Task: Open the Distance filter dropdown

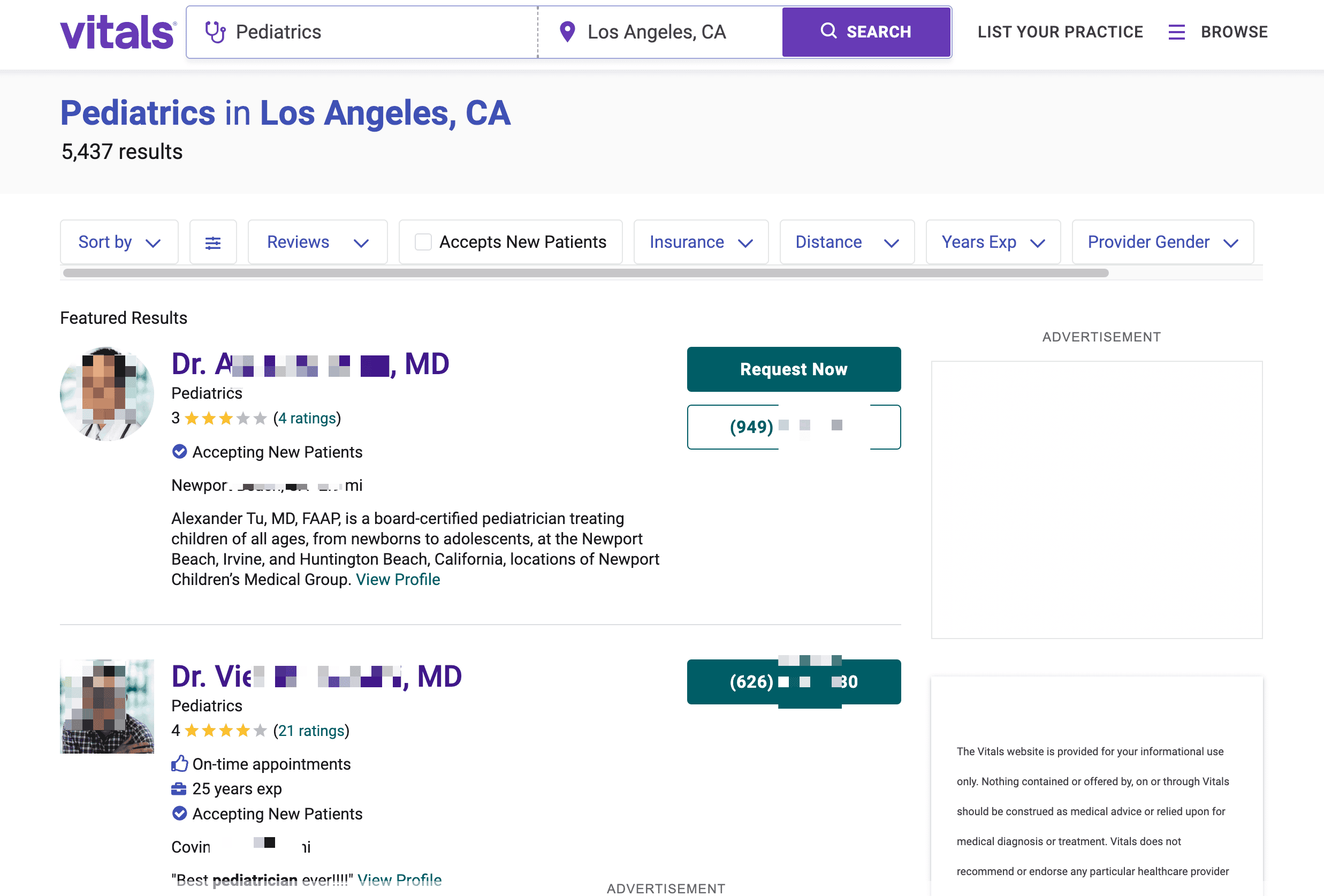Action: 847,242
